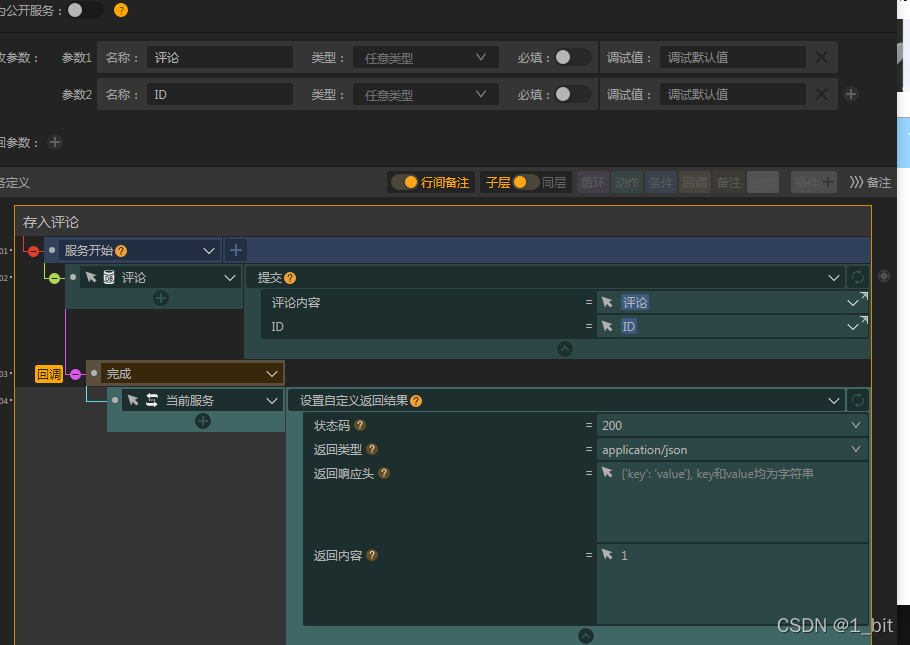Screen dimensions: 910x645
Task: Edit the debug value field of 参数1
Action: tap(732, 57)
